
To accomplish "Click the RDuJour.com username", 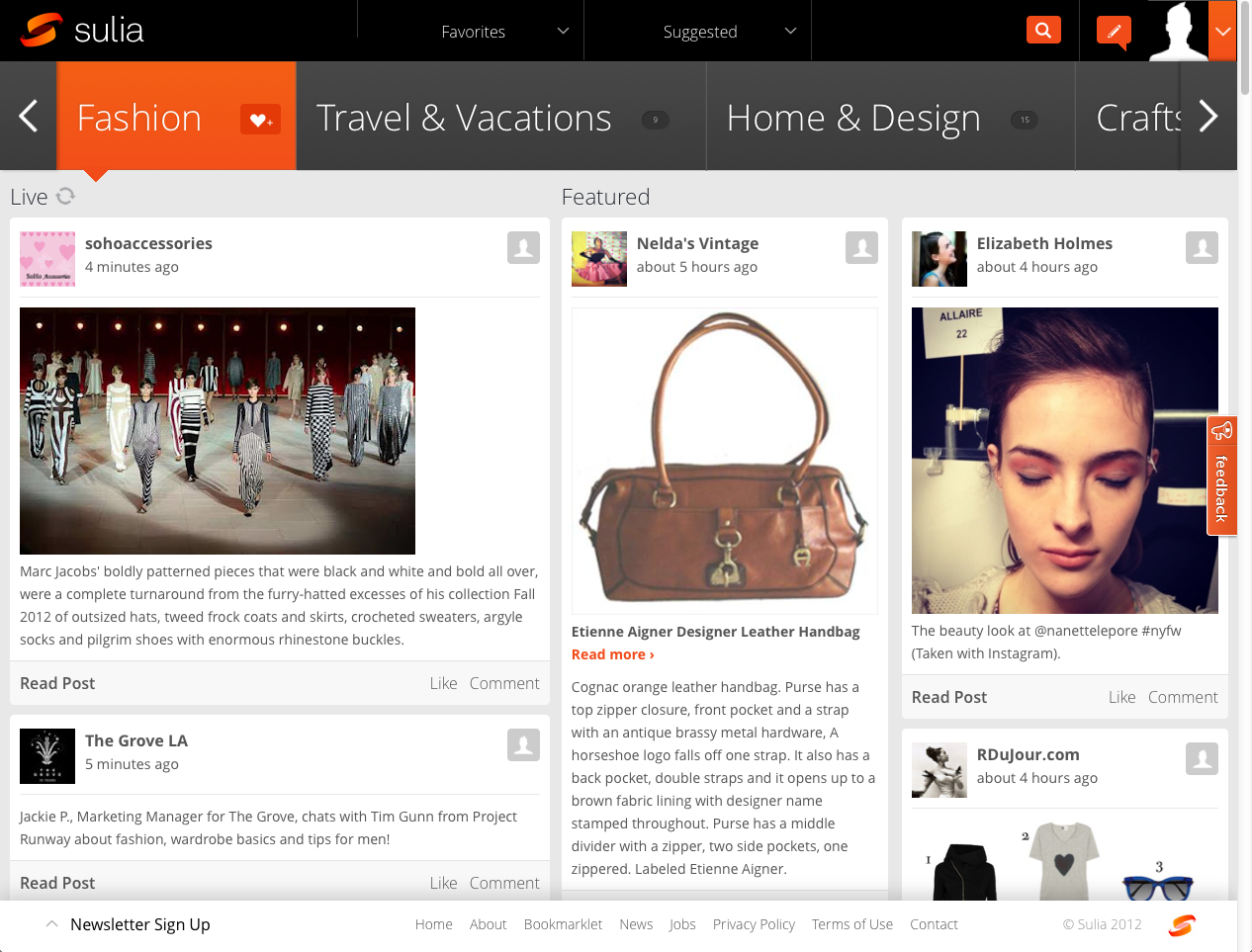I will coord(1028,754).
